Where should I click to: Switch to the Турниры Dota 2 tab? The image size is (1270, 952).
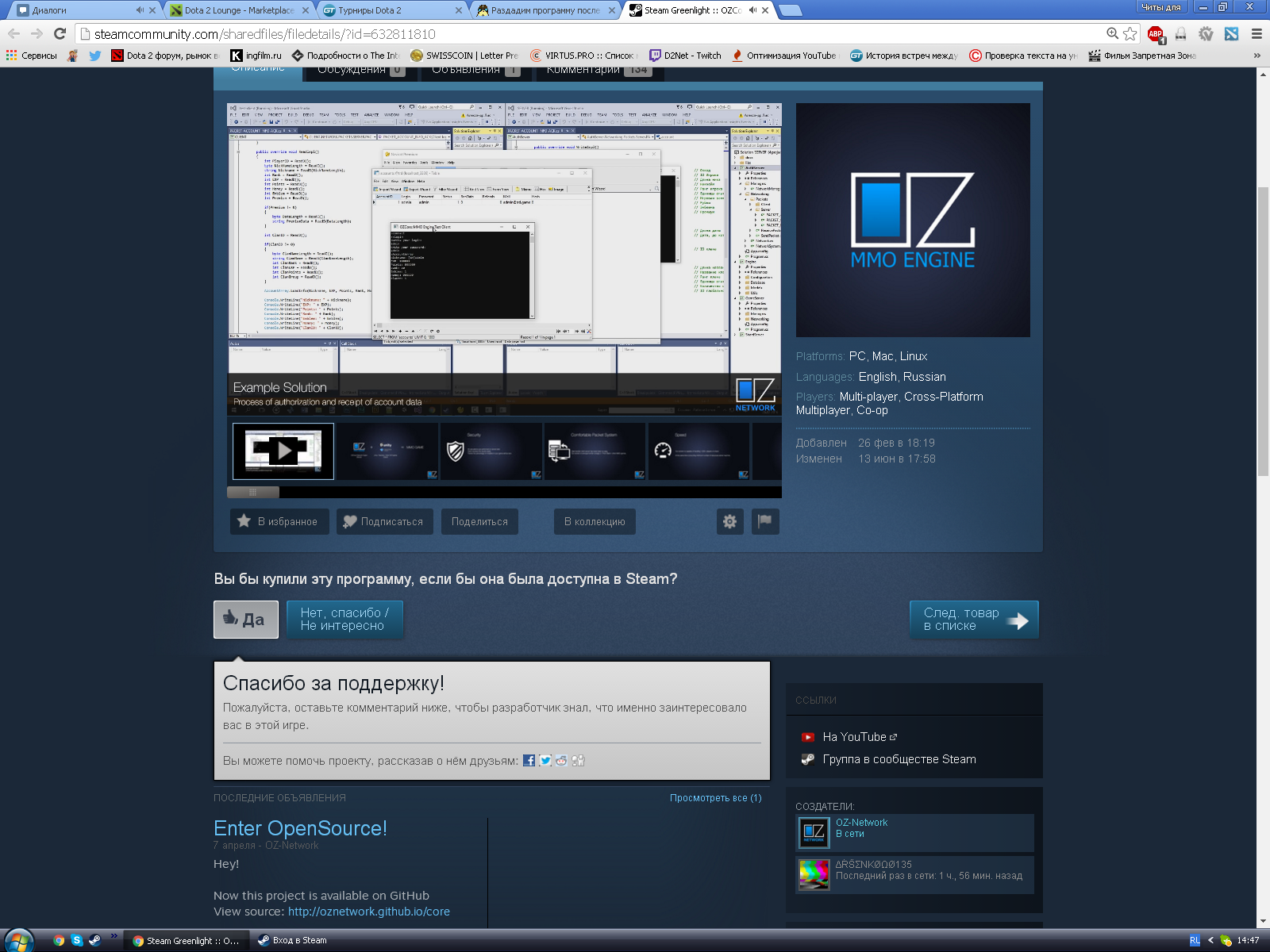[x=392, y=10]
